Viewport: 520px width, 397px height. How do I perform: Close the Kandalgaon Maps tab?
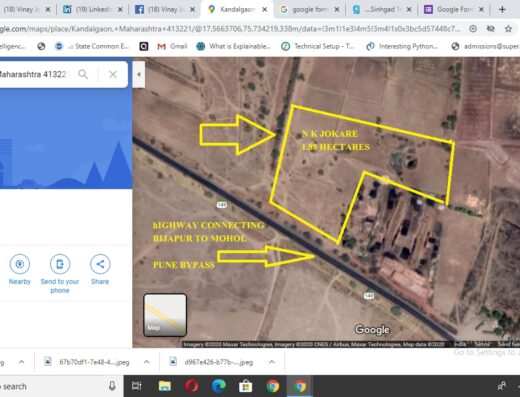coord(264,10)
